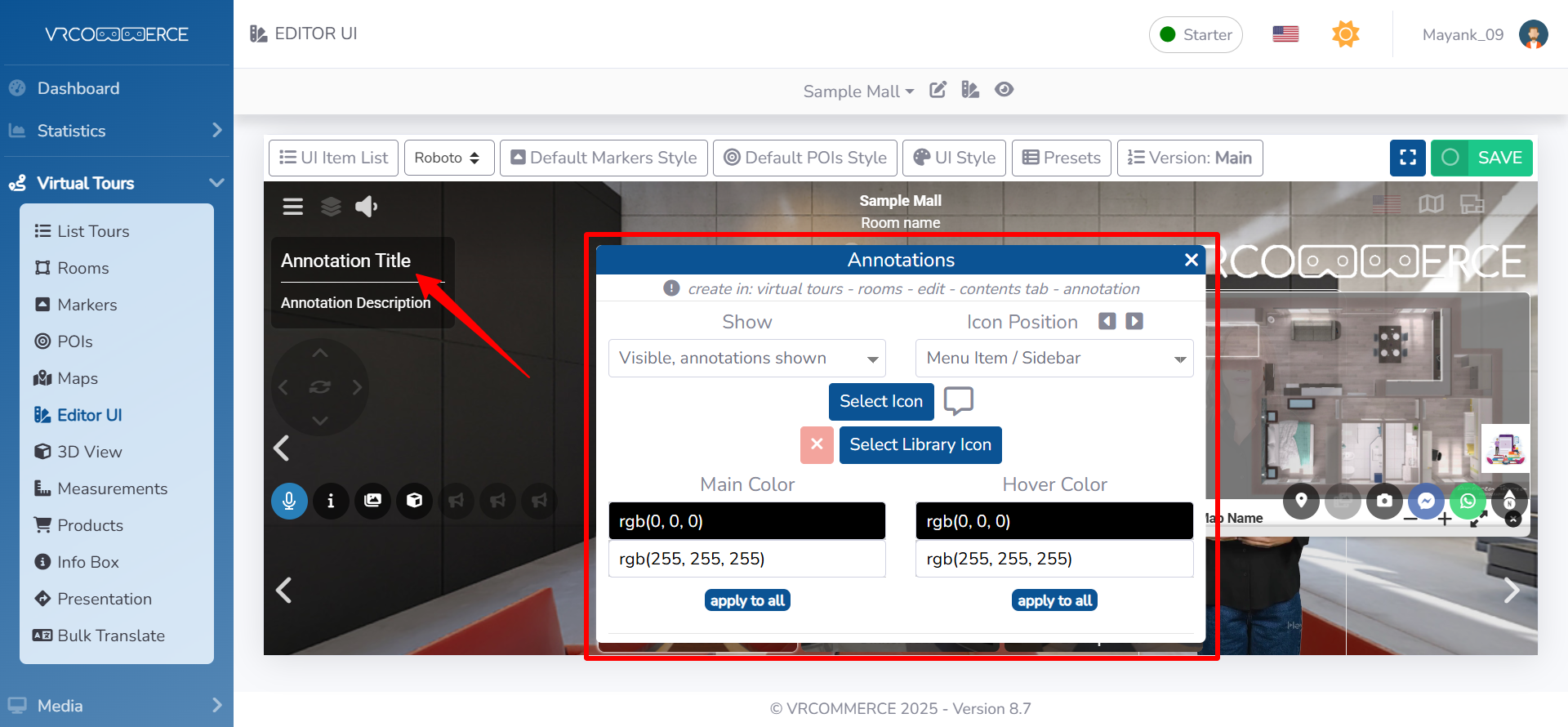Screen dimensions: 1568x727
Task: Click the camera screenshot icon in preview
Action: point(1384,501)
